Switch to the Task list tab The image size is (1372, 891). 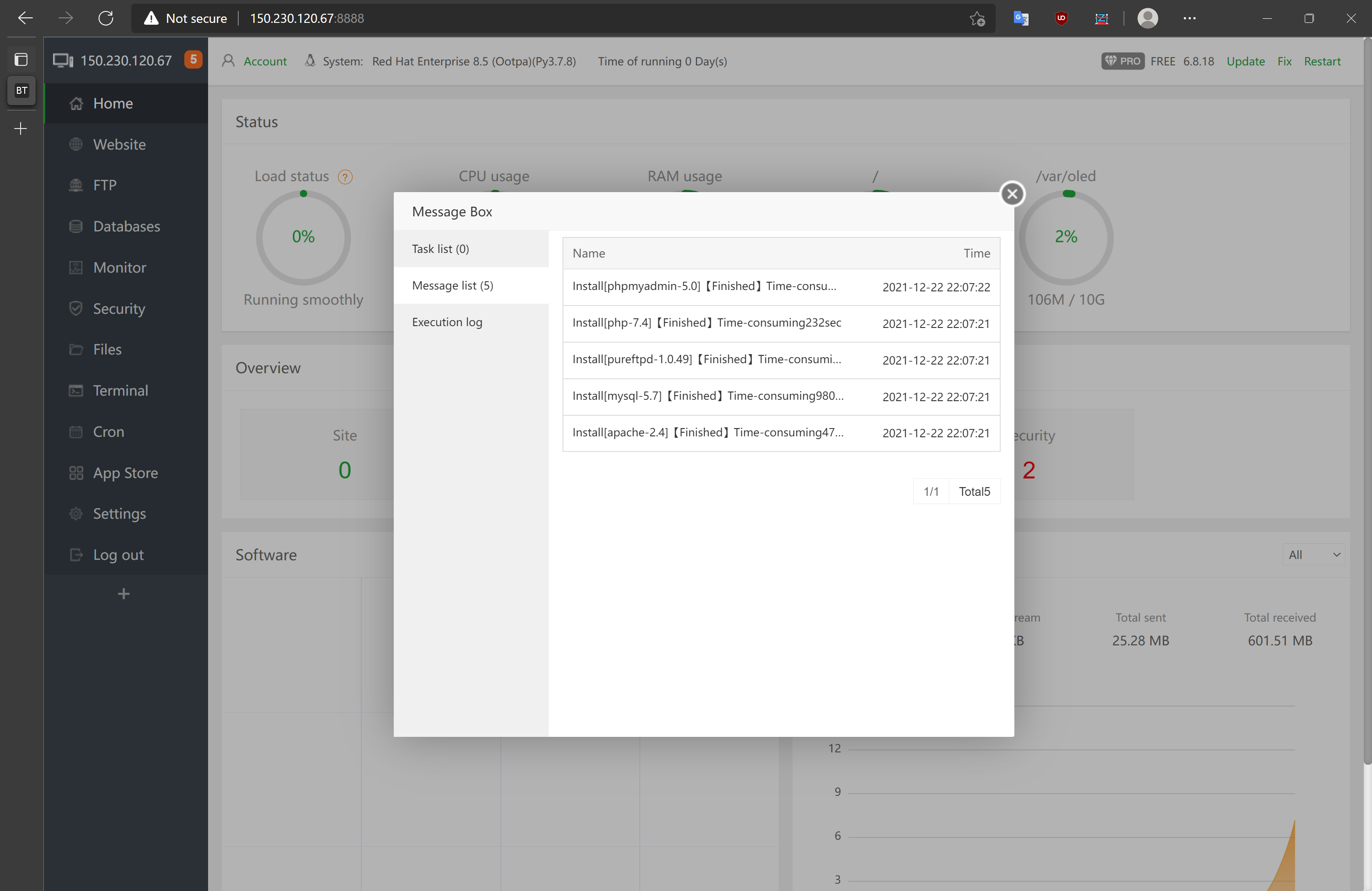440,248
